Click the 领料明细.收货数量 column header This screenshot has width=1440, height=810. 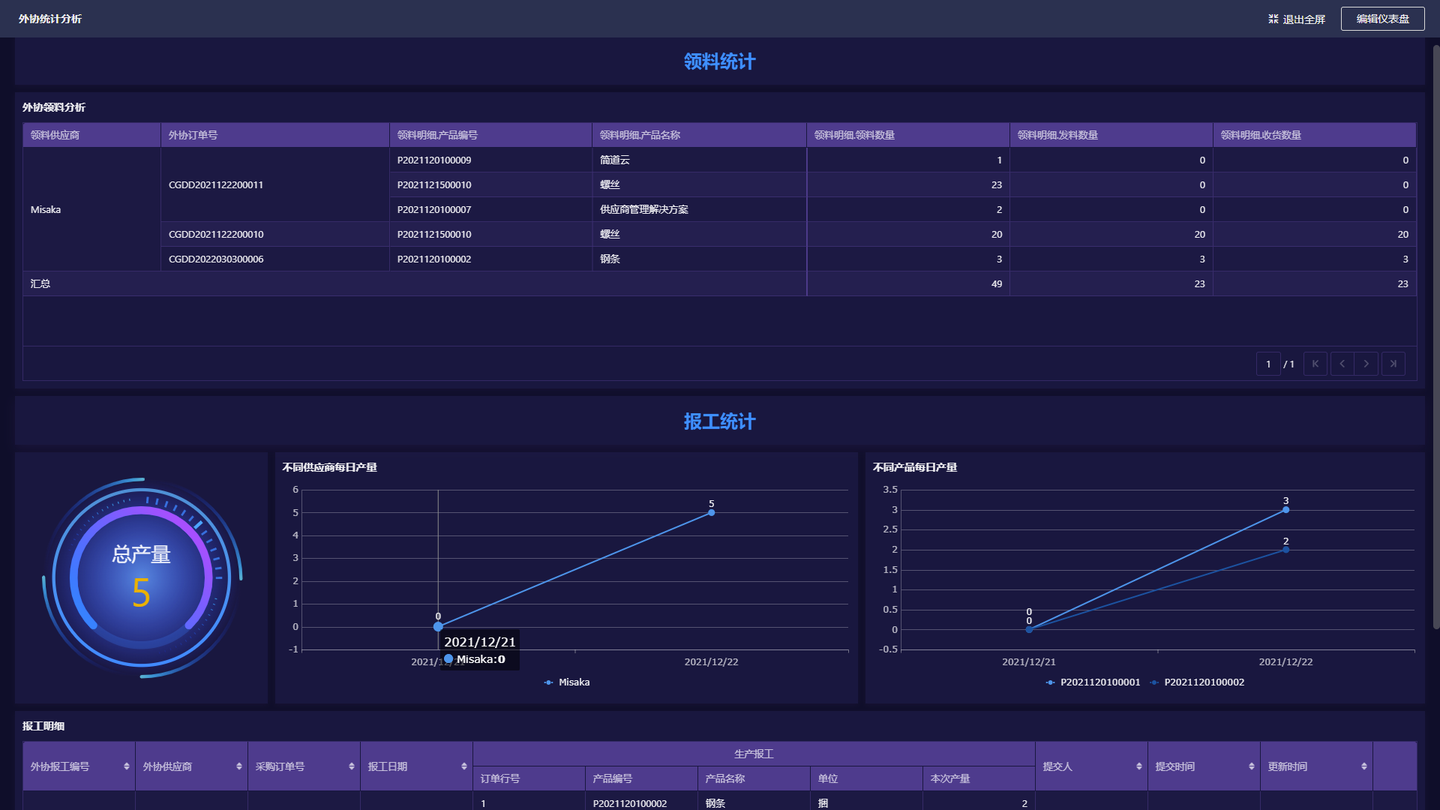click(x=1315, y=135)
